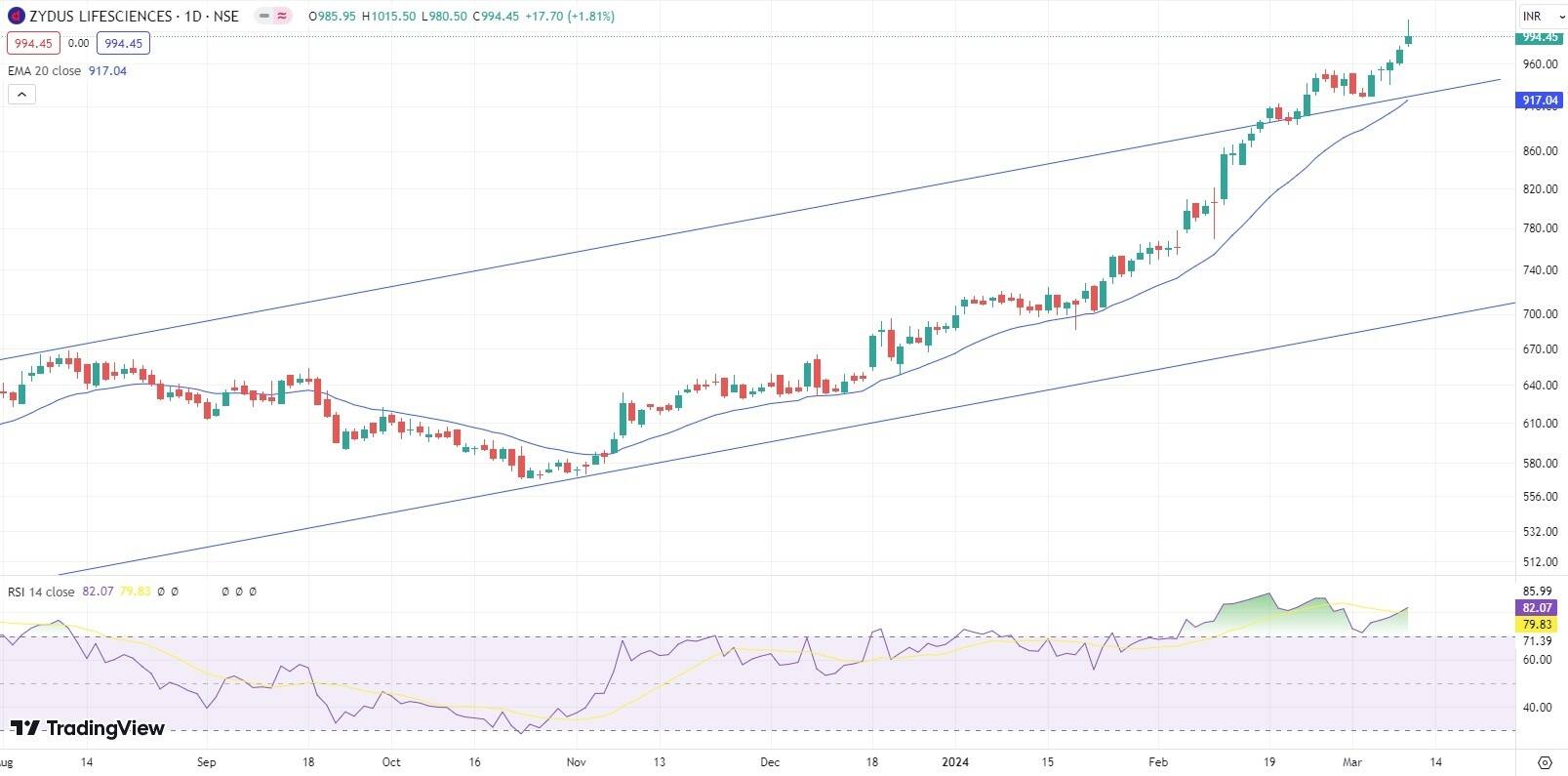The image size is (1568, 776).
Task: Click the green 994.45 last-price axis label
Action: pos(1540,37)
